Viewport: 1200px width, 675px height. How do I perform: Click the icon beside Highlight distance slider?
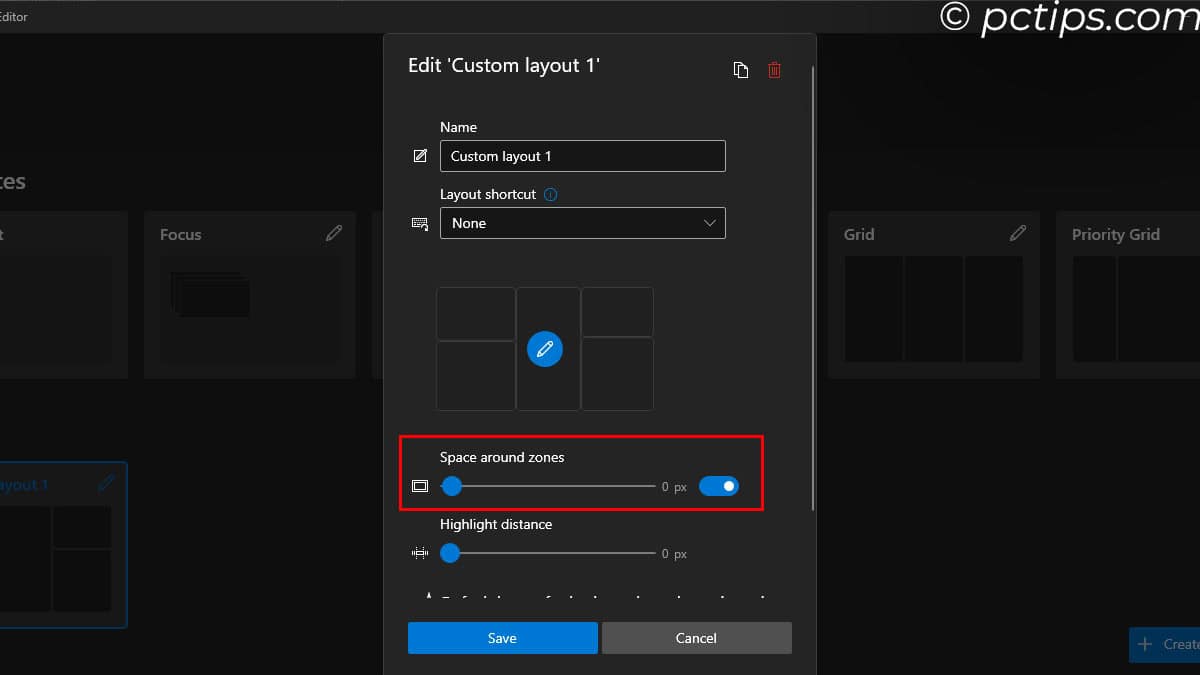[x=420, y=552]
